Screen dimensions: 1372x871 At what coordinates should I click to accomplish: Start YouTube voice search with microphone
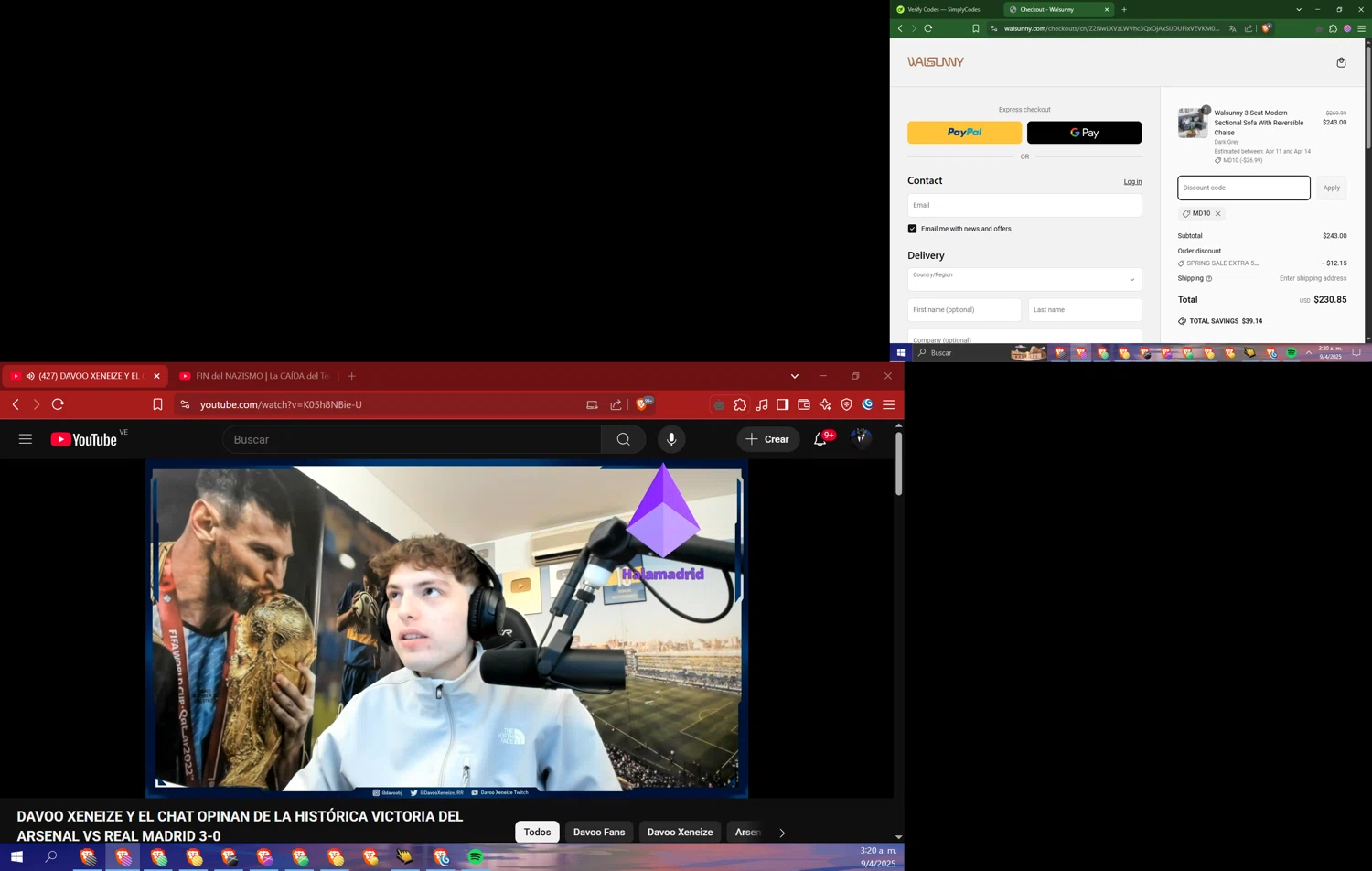(x=671, y=440)
